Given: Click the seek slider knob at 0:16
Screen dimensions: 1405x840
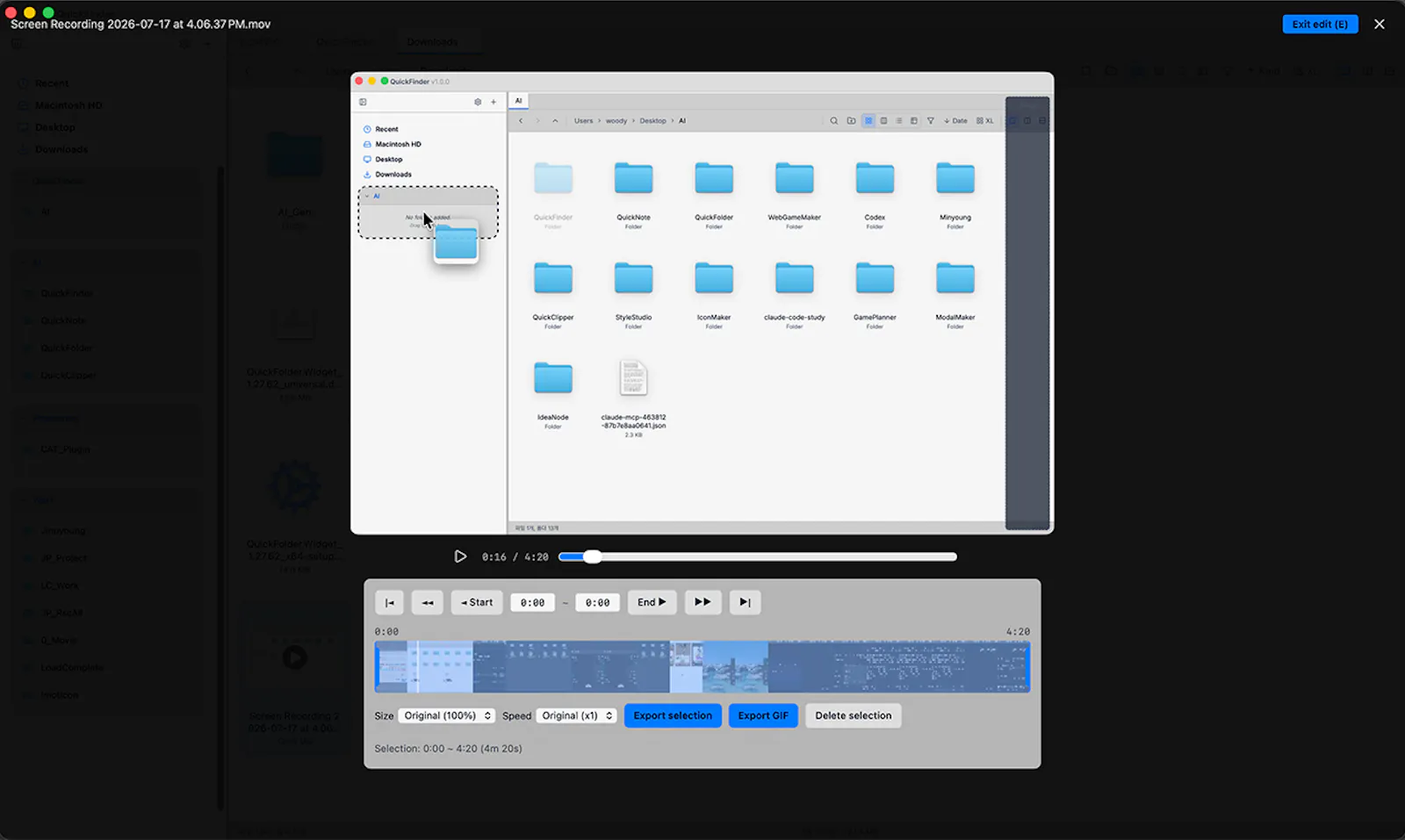Looking at the screenshot, I should (593, 556).
